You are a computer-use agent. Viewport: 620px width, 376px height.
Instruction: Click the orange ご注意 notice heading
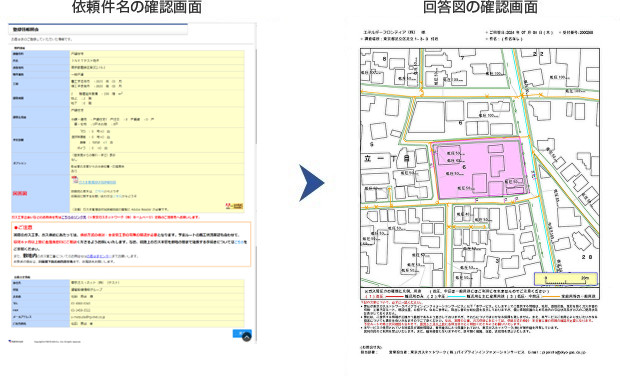tap(23, 228)
